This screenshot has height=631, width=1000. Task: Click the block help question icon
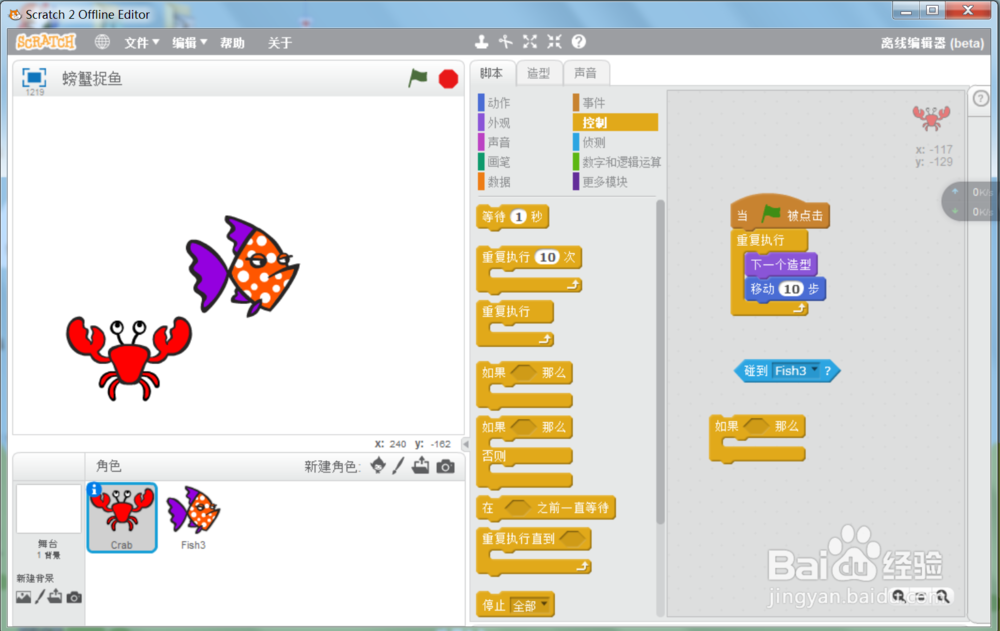click(578, 42)
